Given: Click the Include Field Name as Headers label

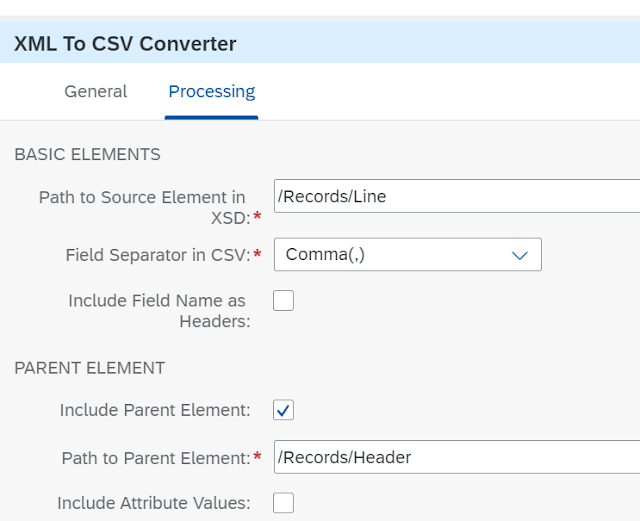Looking at the screenshot, I should point(159,311).
